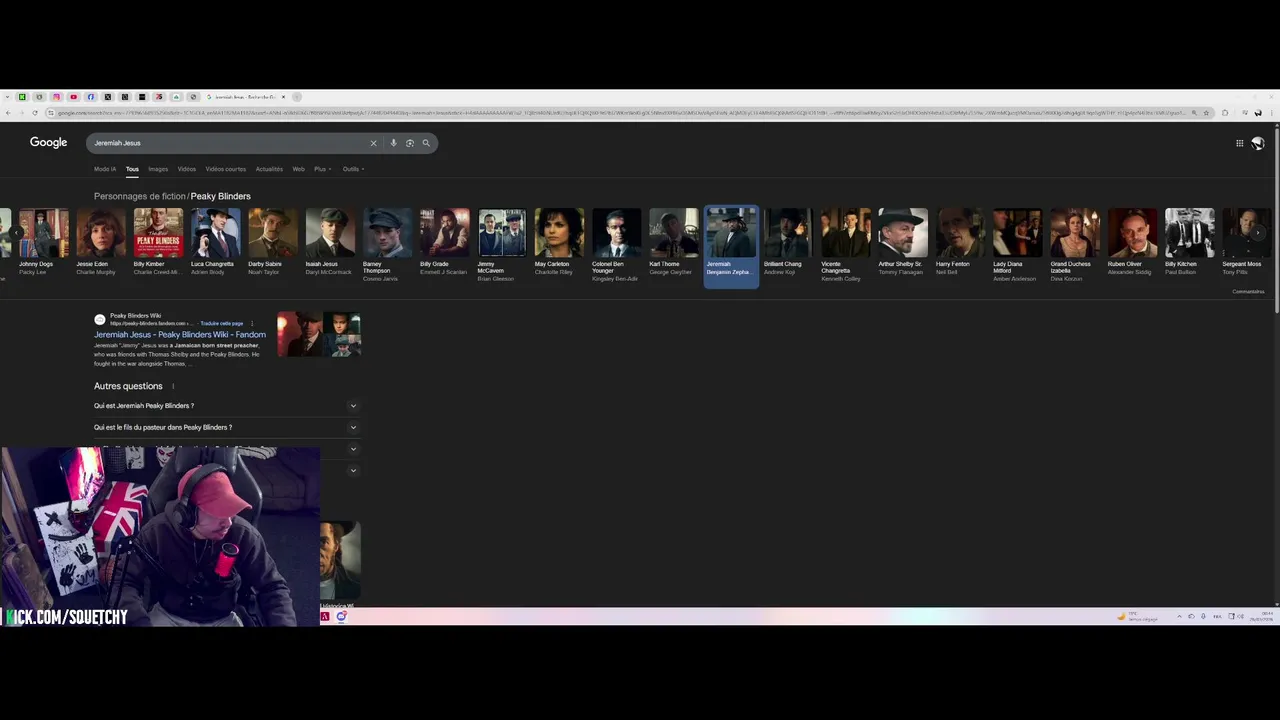The height and width of the screenshot is (720, 1280).
Task: Open wiki result image thumbnail
Action: (x=319, y=334)
